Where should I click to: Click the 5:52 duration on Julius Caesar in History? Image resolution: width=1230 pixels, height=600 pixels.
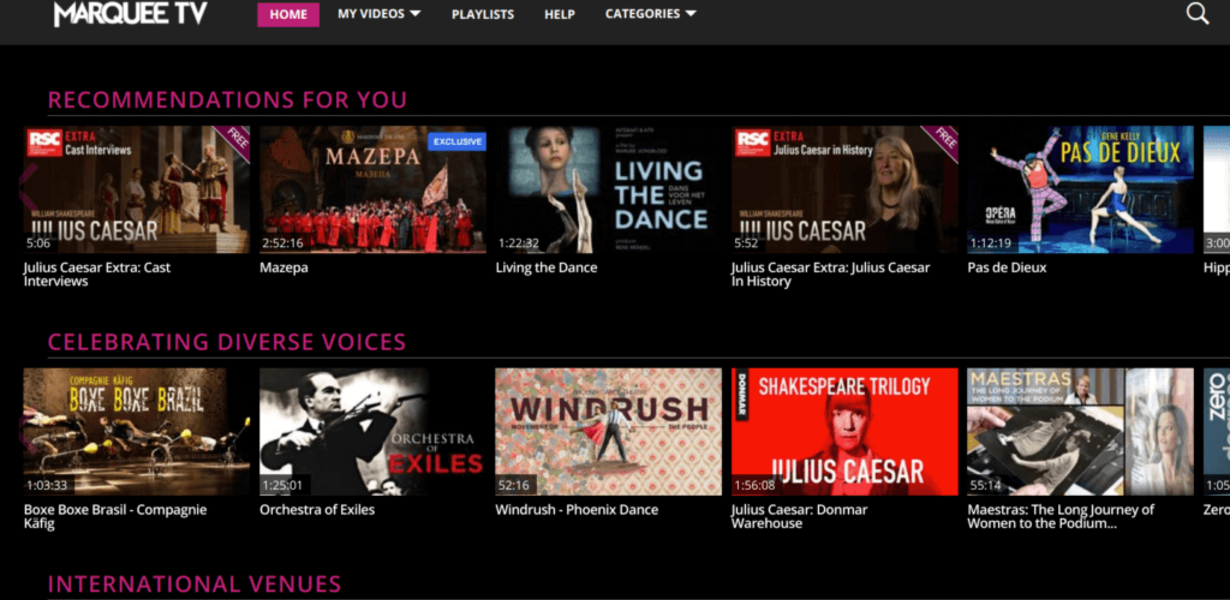click(747, 243)
